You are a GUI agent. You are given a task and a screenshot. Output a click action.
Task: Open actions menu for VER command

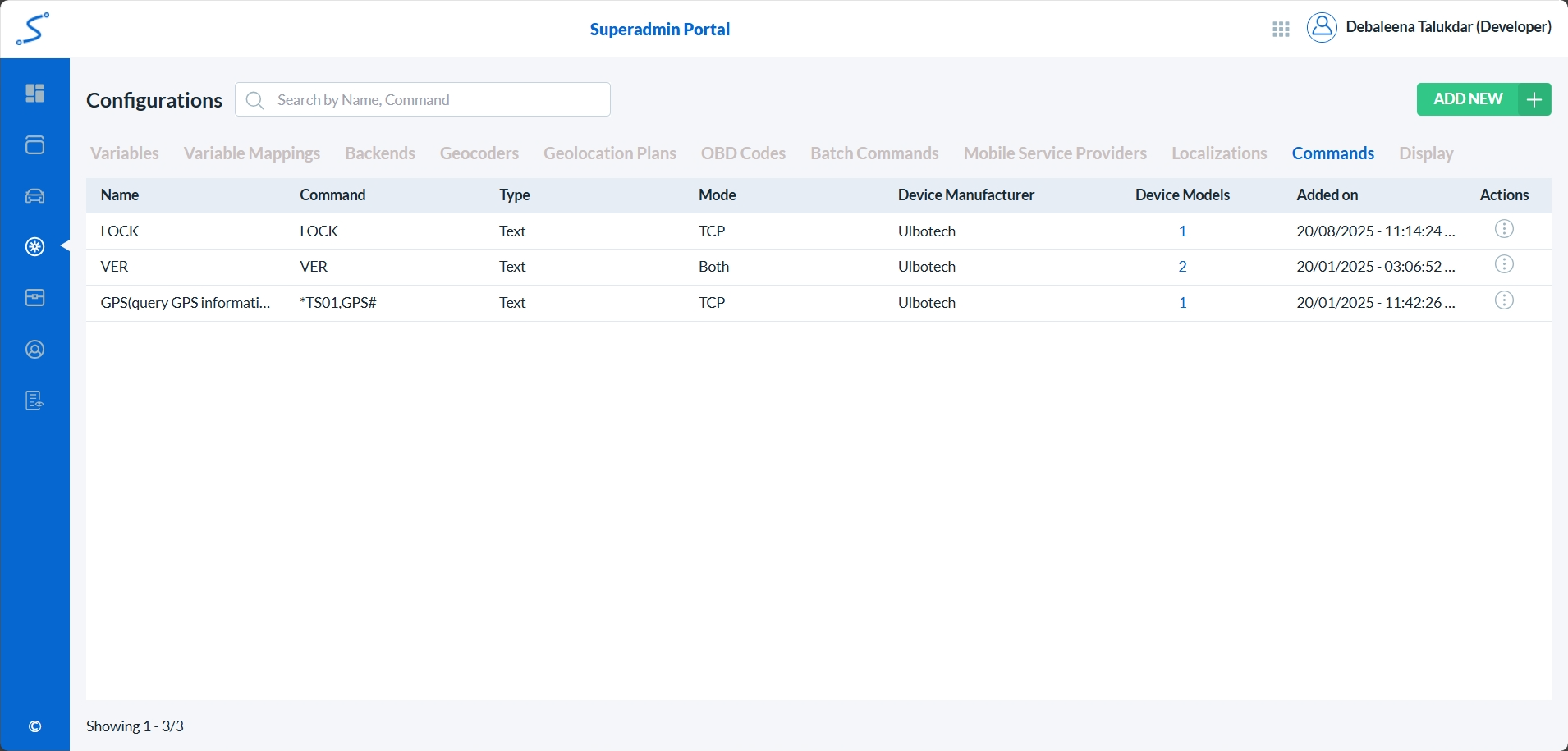[1504, 265]
